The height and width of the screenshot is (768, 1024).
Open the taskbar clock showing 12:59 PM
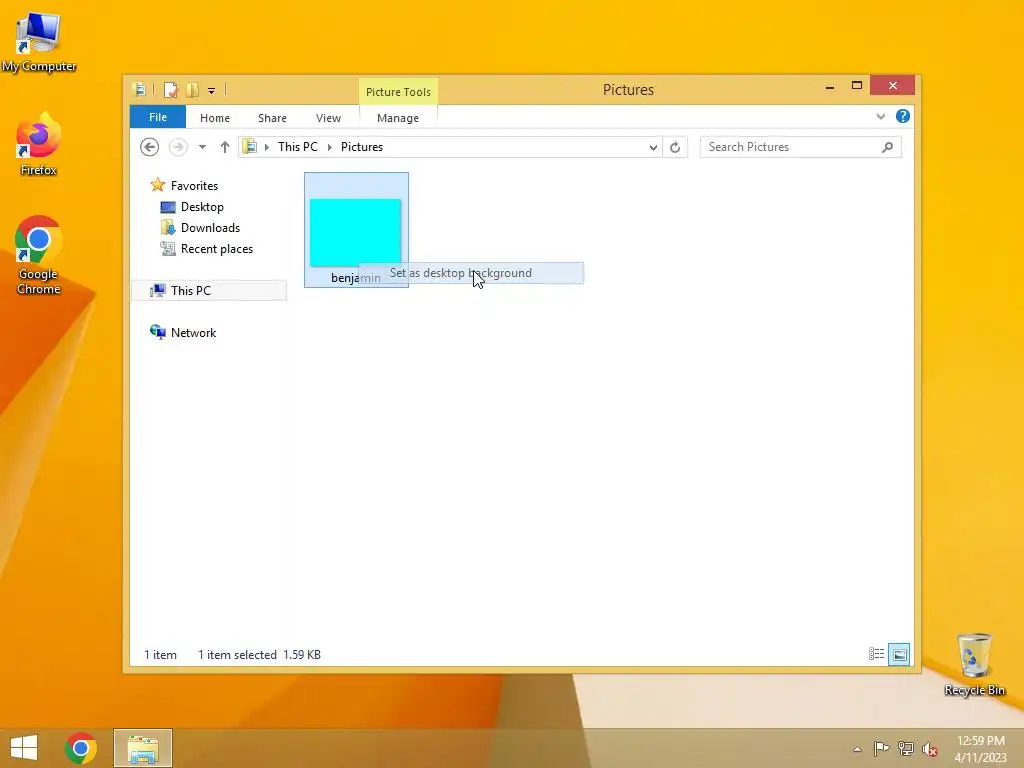coord(980,748)
